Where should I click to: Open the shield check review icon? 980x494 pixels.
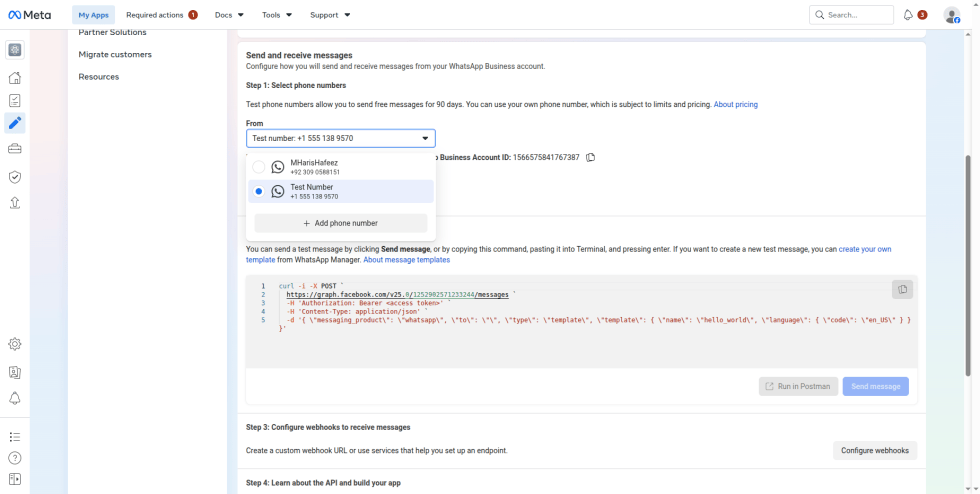15,177
